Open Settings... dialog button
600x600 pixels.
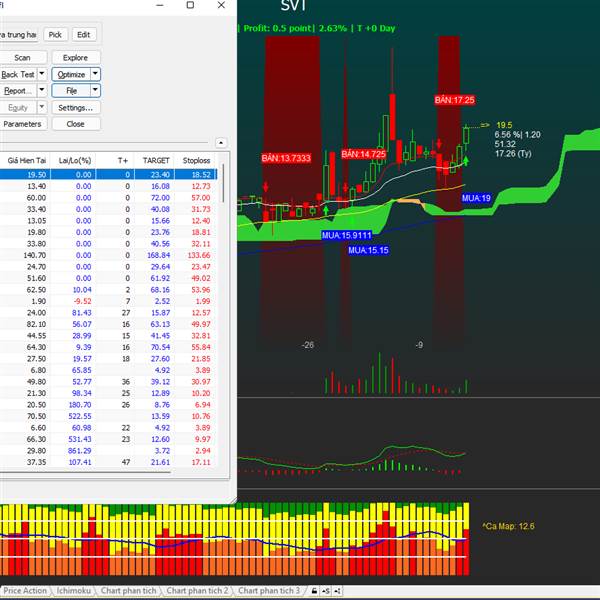76,107
